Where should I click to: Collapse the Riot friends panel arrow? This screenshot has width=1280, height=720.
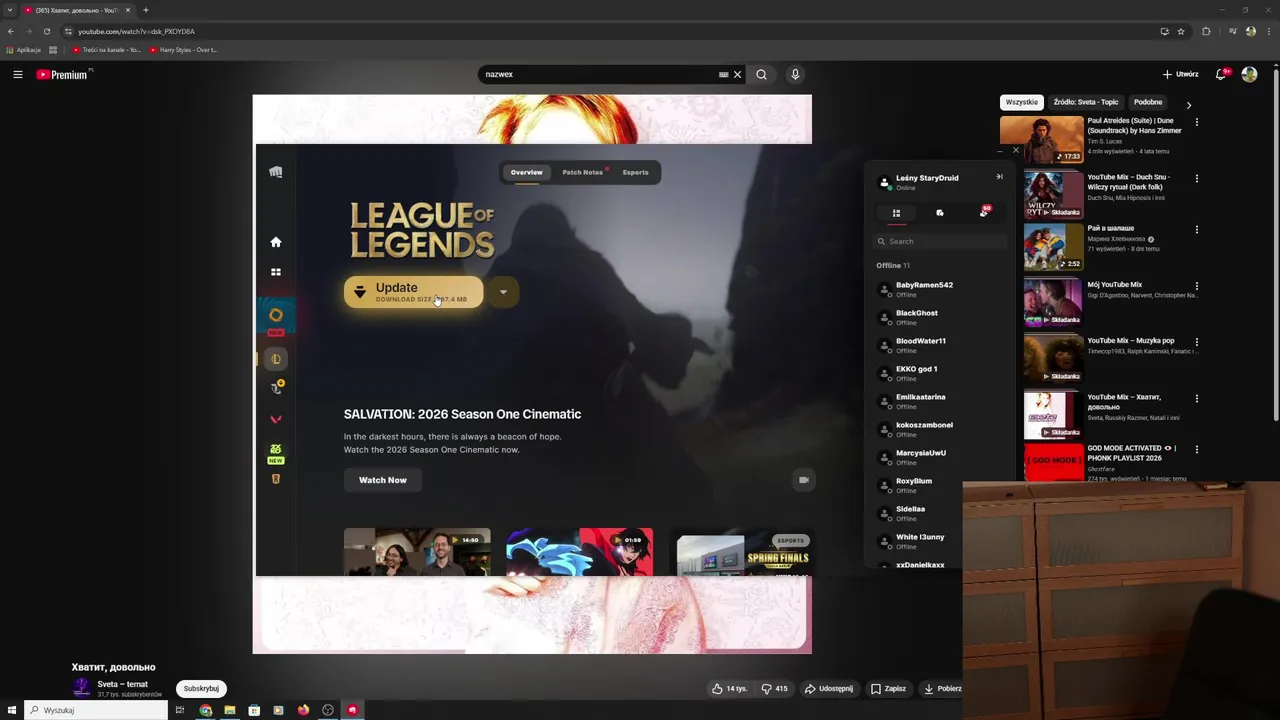click(999, 177)
